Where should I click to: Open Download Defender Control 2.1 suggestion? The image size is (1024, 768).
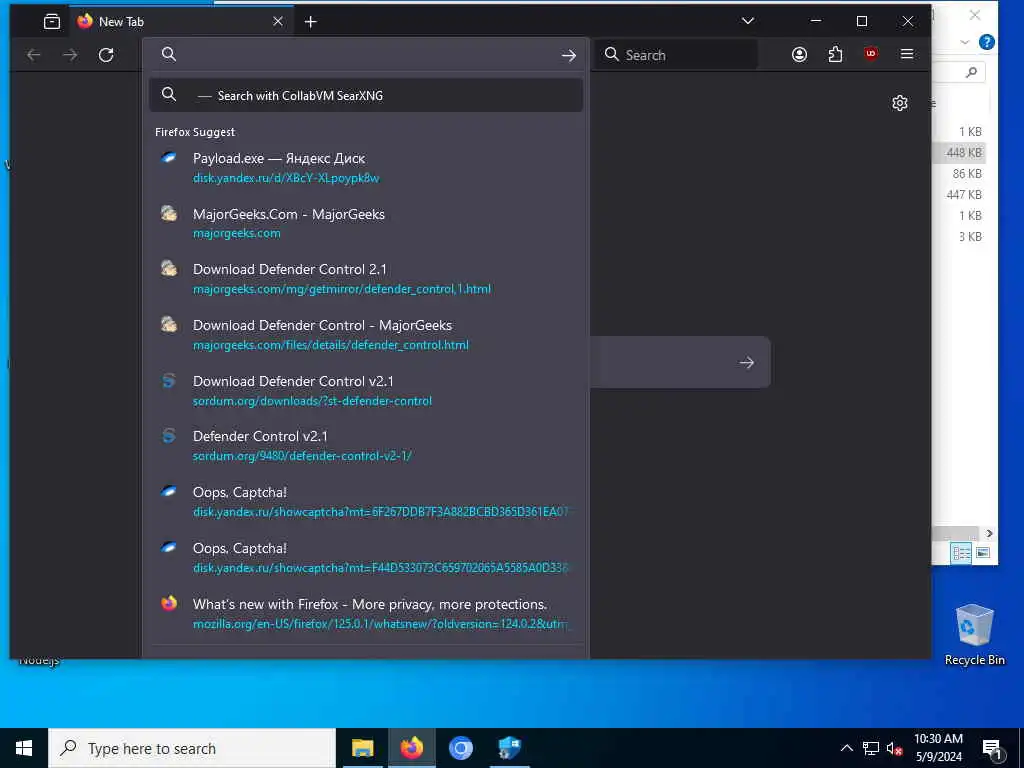pos(366,279)
